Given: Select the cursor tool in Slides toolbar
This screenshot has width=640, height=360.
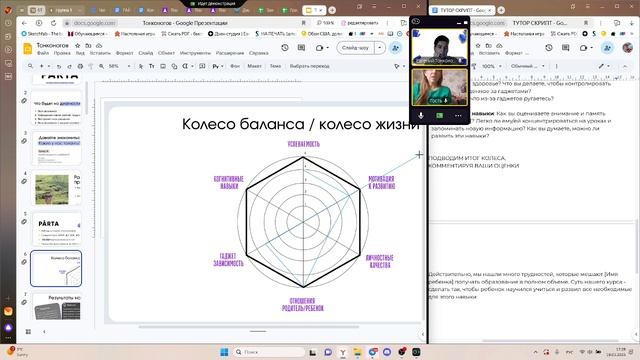Looking at the screenshot, I should (141, 66).
